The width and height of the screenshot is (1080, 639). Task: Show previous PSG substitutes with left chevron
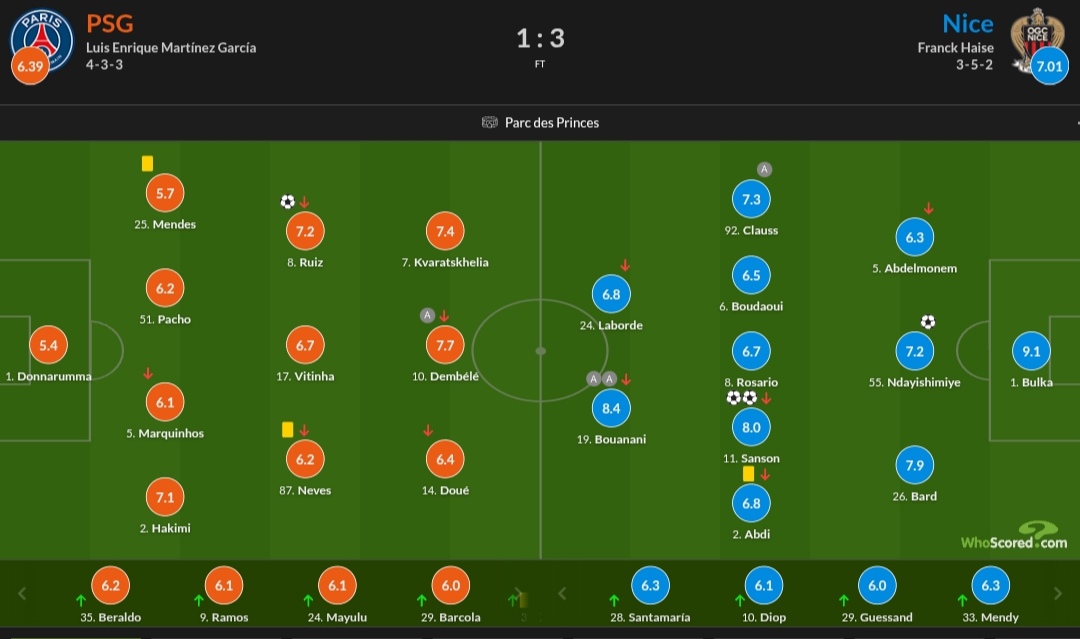[x=22, y=593]
